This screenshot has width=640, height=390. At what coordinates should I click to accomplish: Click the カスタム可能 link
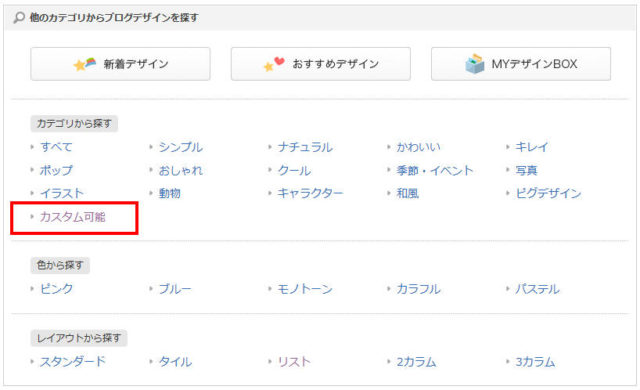click(x=73, y=217)
